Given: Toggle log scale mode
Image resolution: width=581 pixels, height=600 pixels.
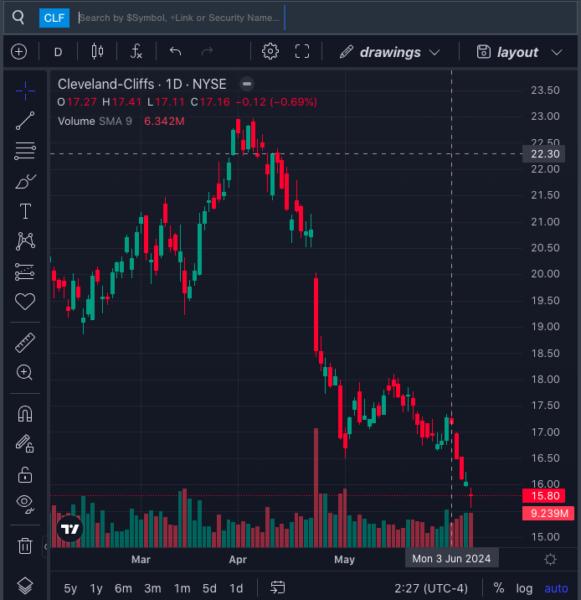Looking at the screenshot, I should [524, 588].
